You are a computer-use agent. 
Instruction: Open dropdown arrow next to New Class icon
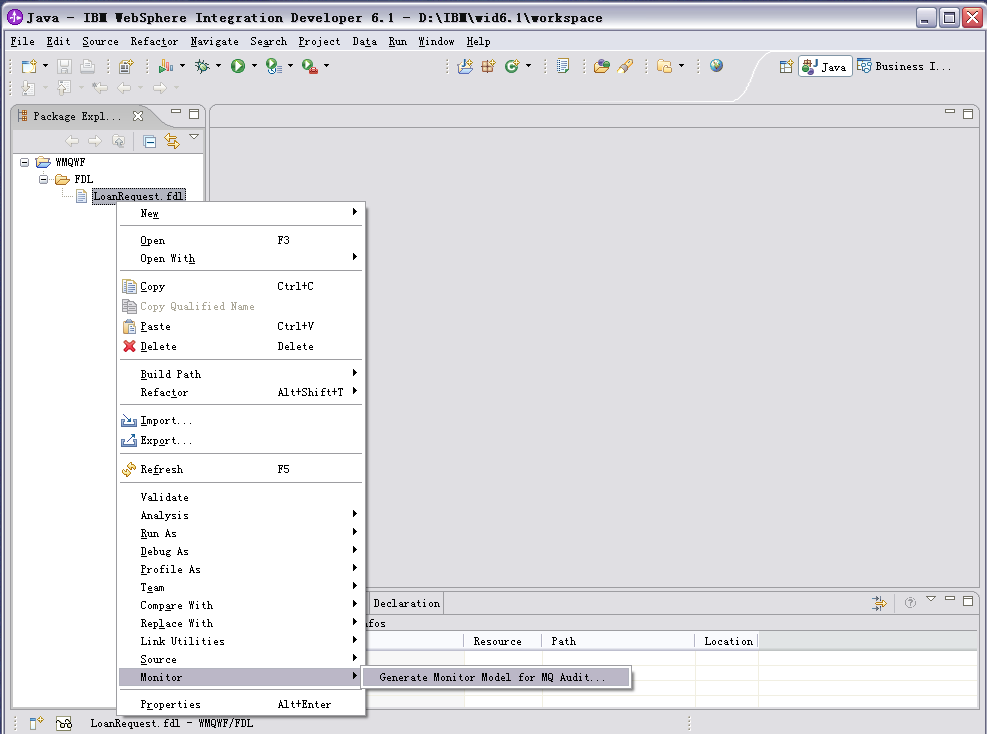[x=528, y=66]
